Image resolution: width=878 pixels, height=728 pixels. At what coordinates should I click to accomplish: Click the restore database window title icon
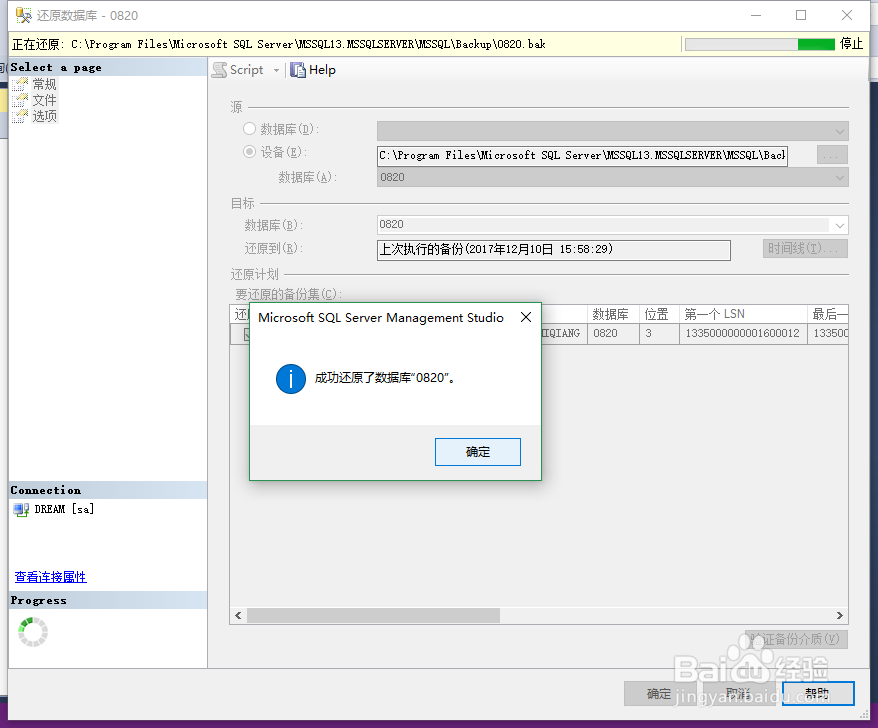point(24,15)
